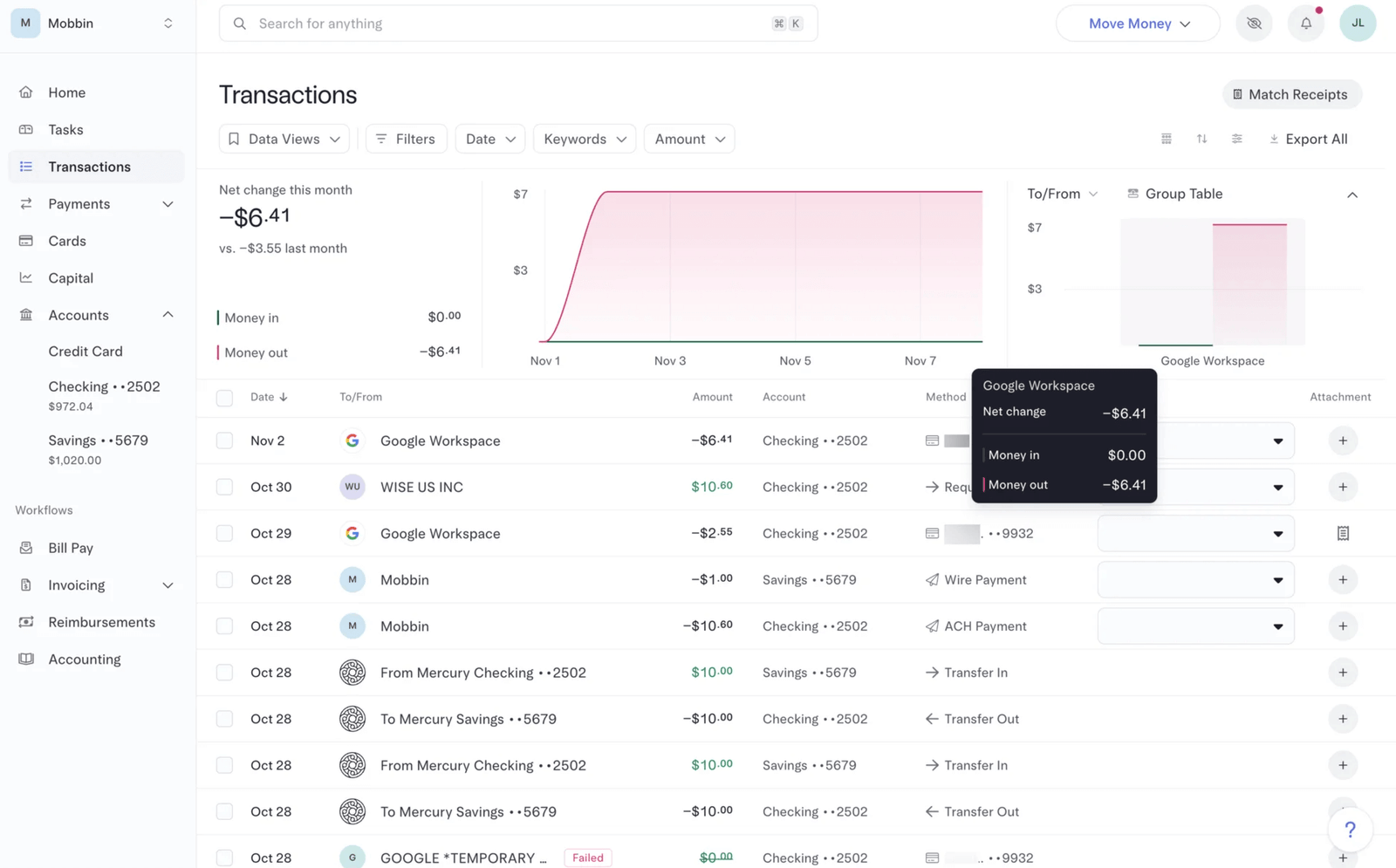This screenshot has height=868, width=1396.
Task: Open the column settings sliders icon
Action: [1236, 139]
